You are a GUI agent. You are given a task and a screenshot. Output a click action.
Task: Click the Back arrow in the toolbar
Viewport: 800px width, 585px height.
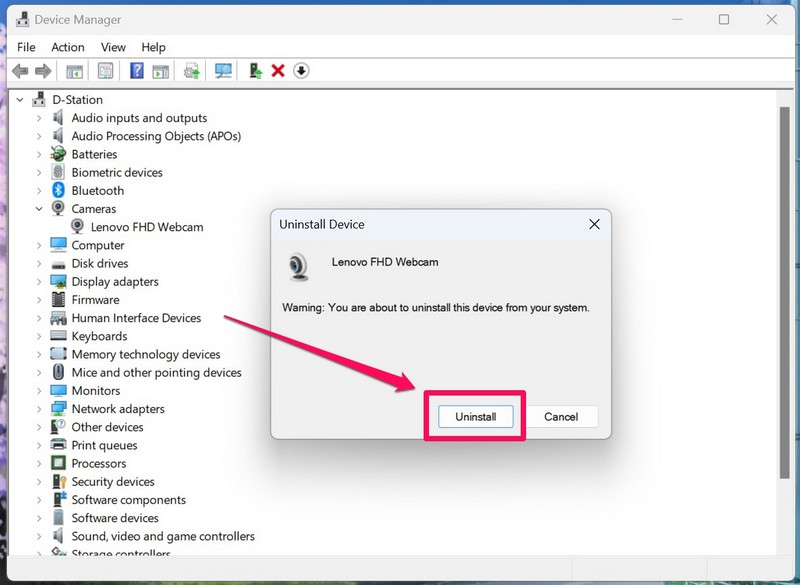(20, 71)
